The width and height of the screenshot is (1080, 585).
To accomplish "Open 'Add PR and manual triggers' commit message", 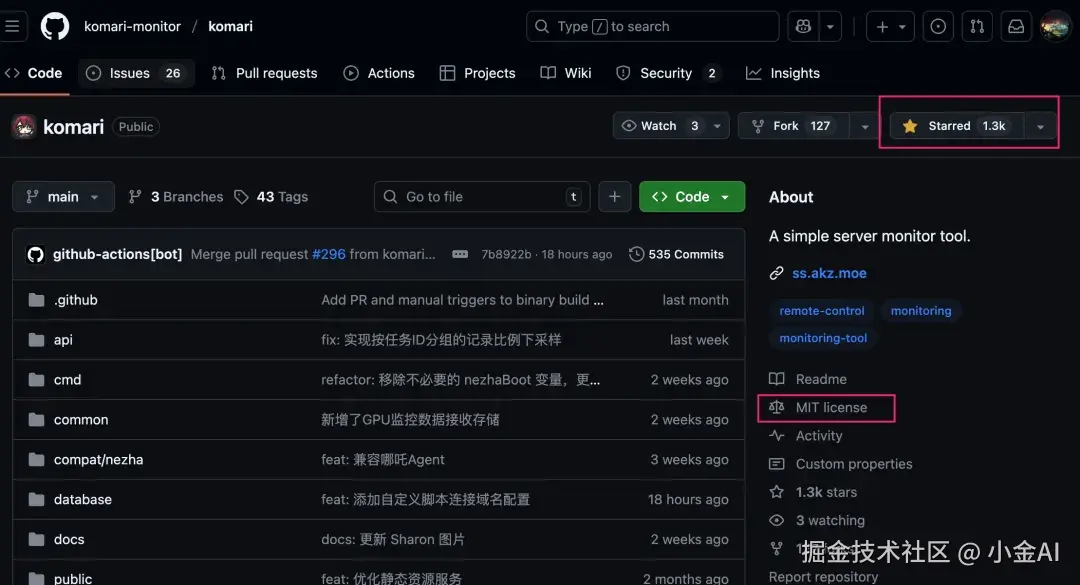I will (462, 300).
